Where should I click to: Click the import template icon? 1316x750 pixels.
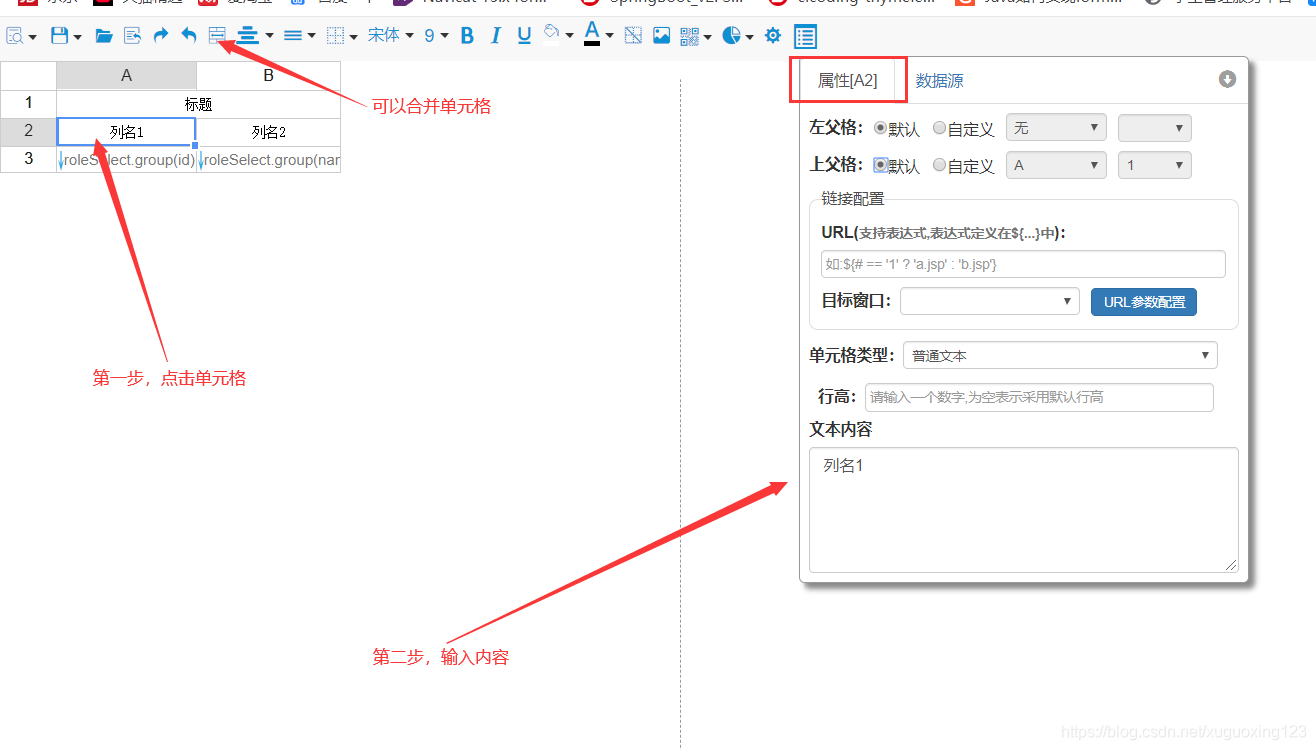(132, 36)
